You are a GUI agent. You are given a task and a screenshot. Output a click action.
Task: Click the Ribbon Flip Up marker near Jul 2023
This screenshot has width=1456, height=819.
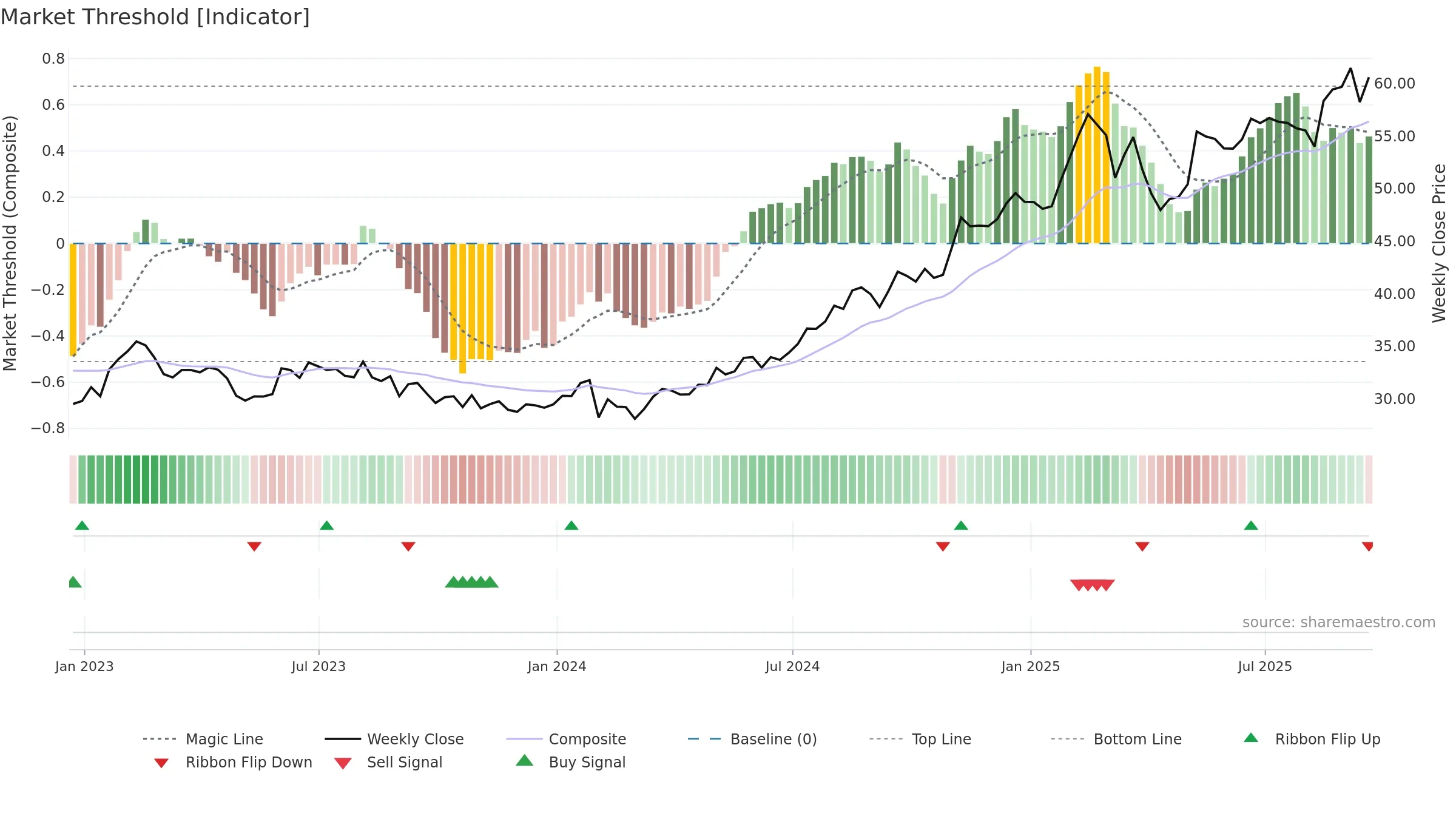click(x=326, y=525)
